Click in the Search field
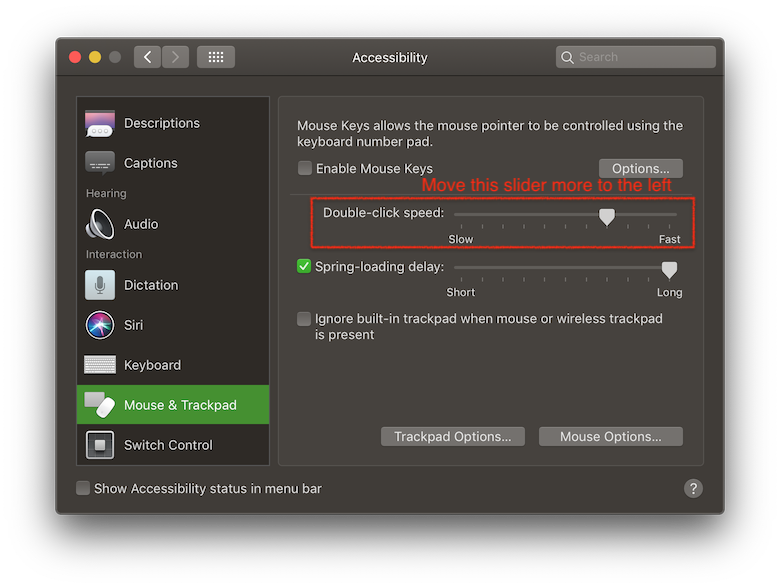This screenshot has height=588, width=780. (x=636, y=57)
